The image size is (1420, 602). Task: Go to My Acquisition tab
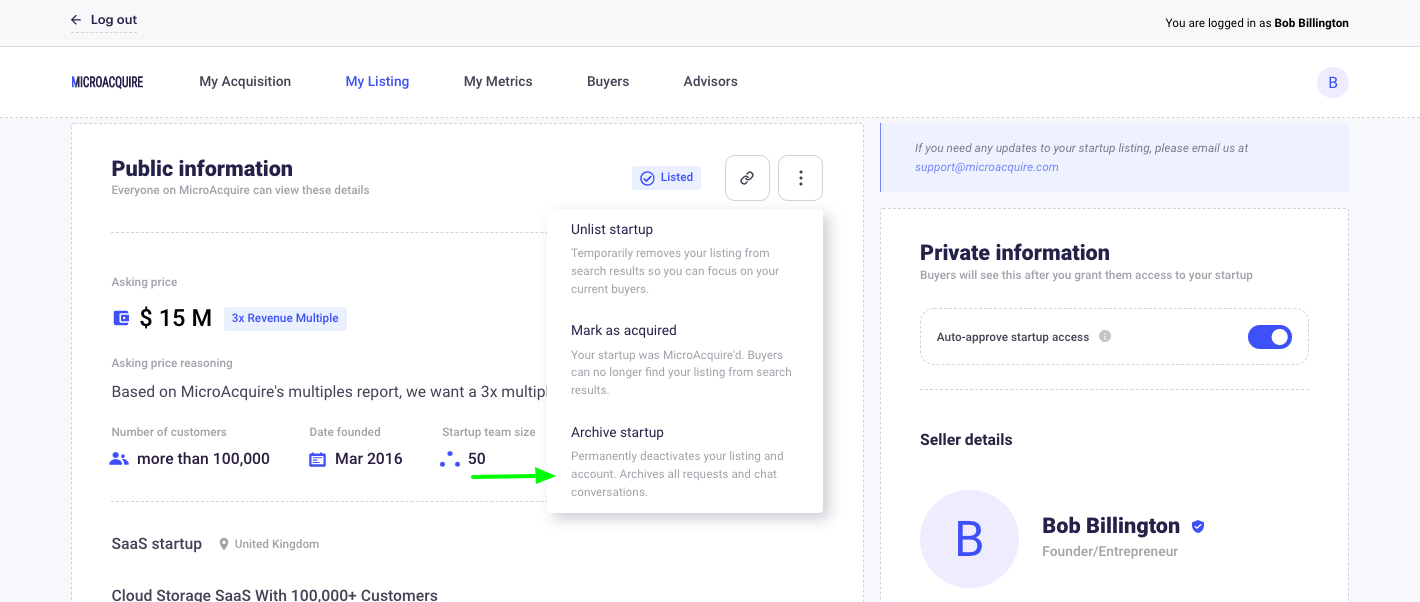(245, 82)
